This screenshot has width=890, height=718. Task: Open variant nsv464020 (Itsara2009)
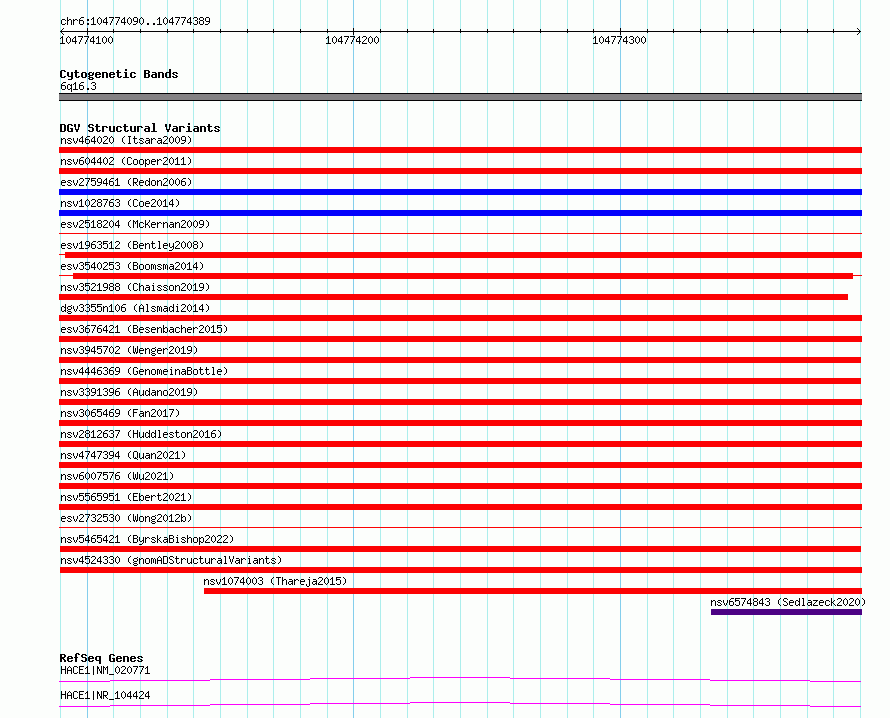[x=126, y=140]
